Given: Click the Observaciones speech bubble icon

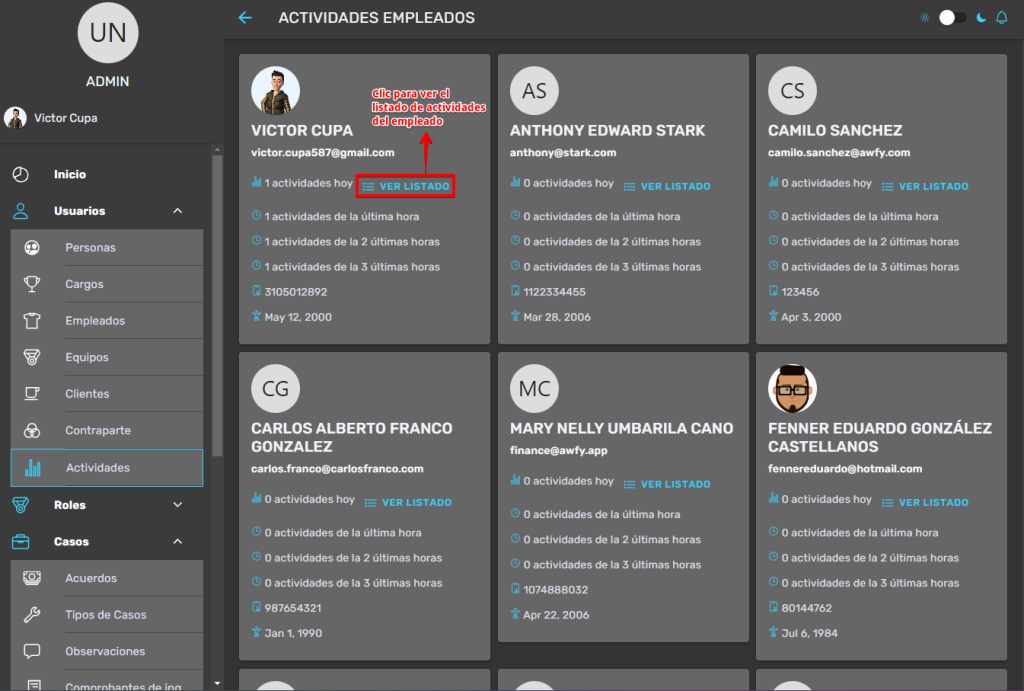Looking at the screenshot, I should pos(32,651).
